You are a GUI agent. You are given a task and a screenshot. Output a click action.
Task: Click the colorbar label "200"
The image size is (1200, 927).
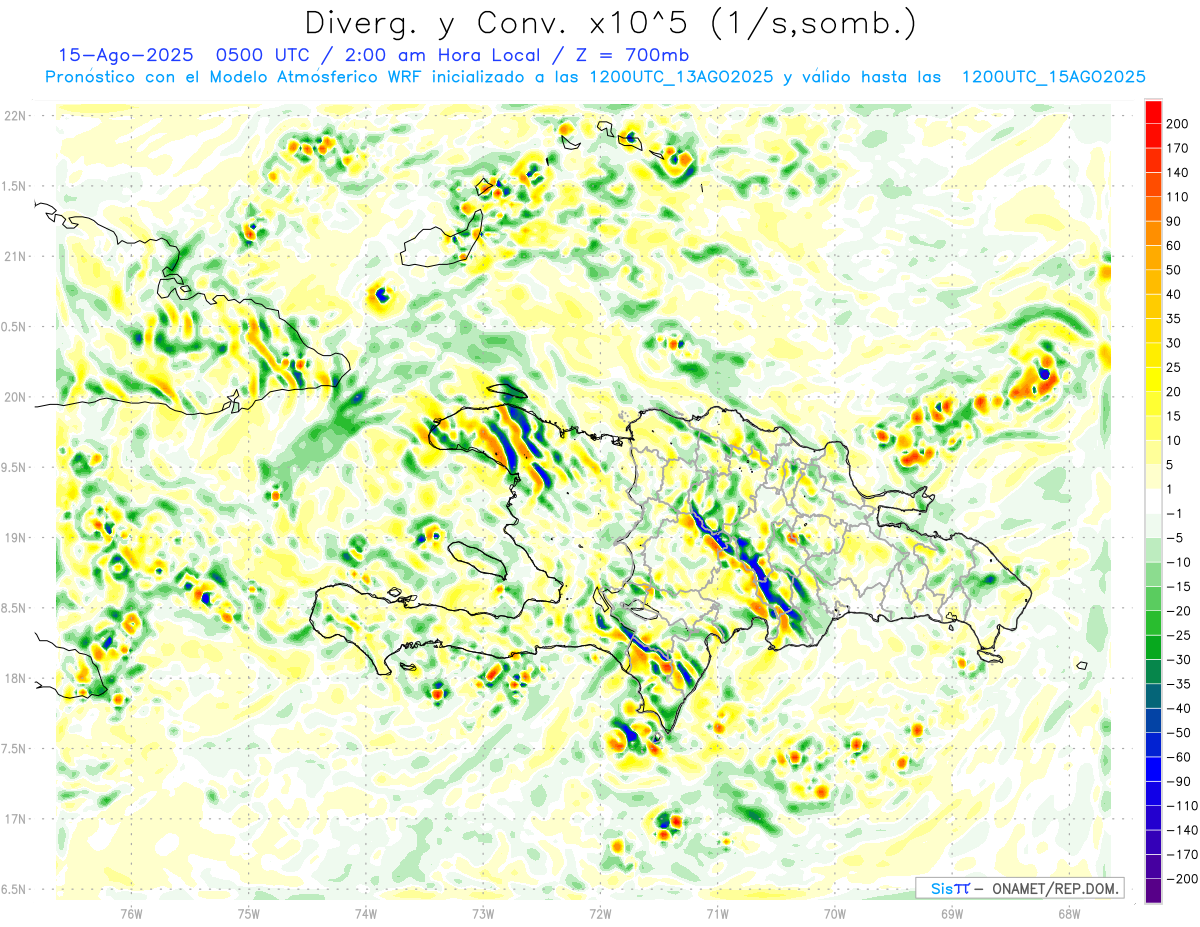(x=1177, y=123)
